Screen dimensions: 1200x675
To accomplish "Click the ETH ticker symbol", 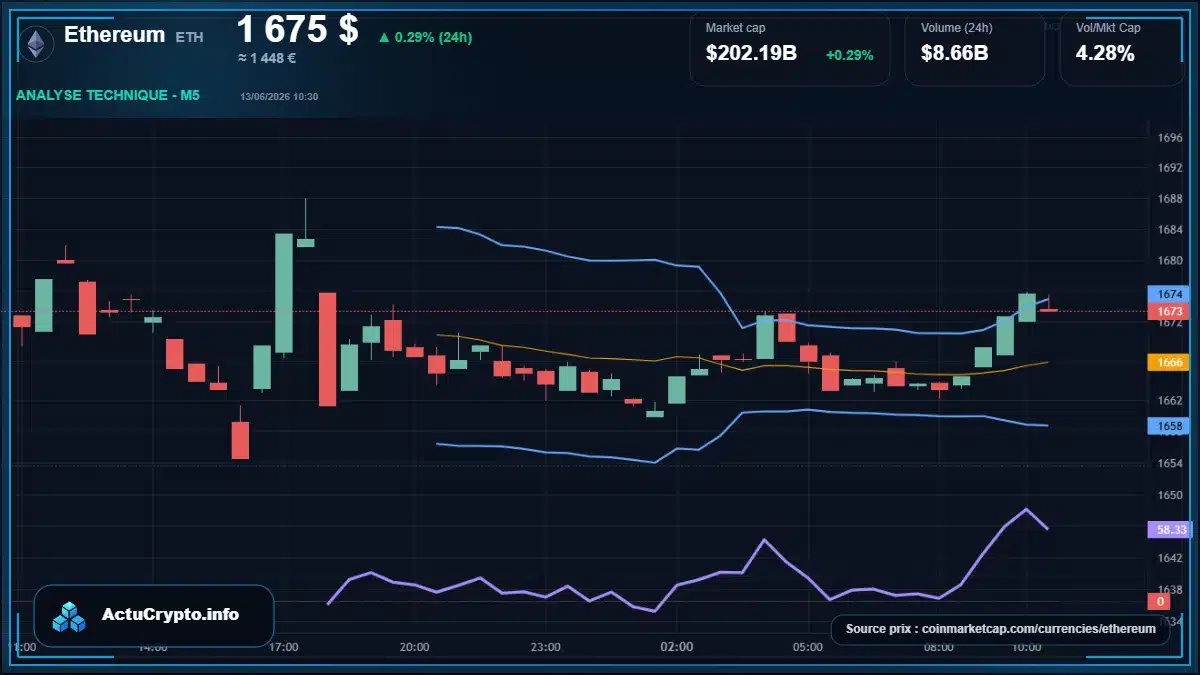I will pyautogui.click(x=189, y=37).
